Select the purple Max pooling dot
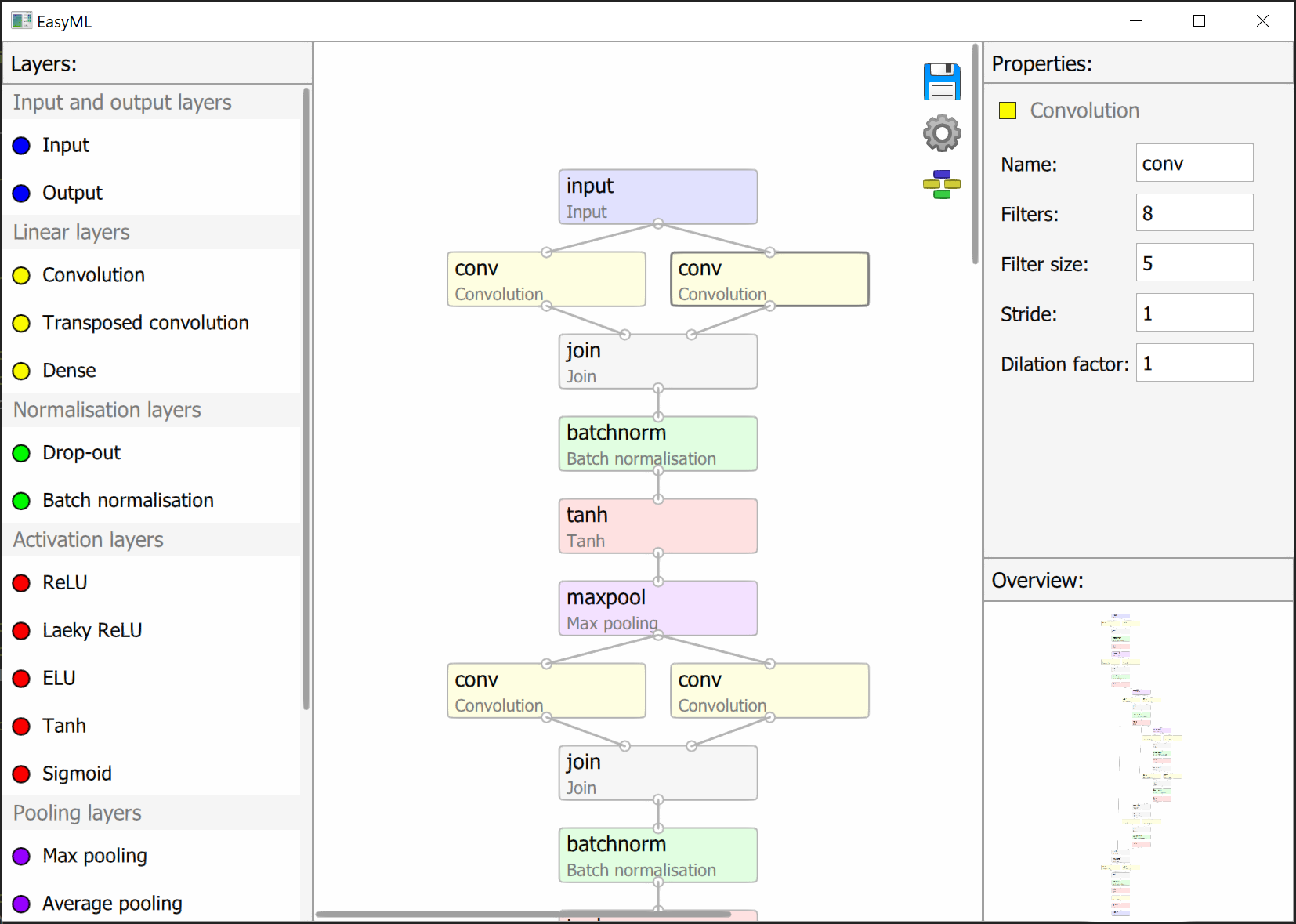 [22, 857]
